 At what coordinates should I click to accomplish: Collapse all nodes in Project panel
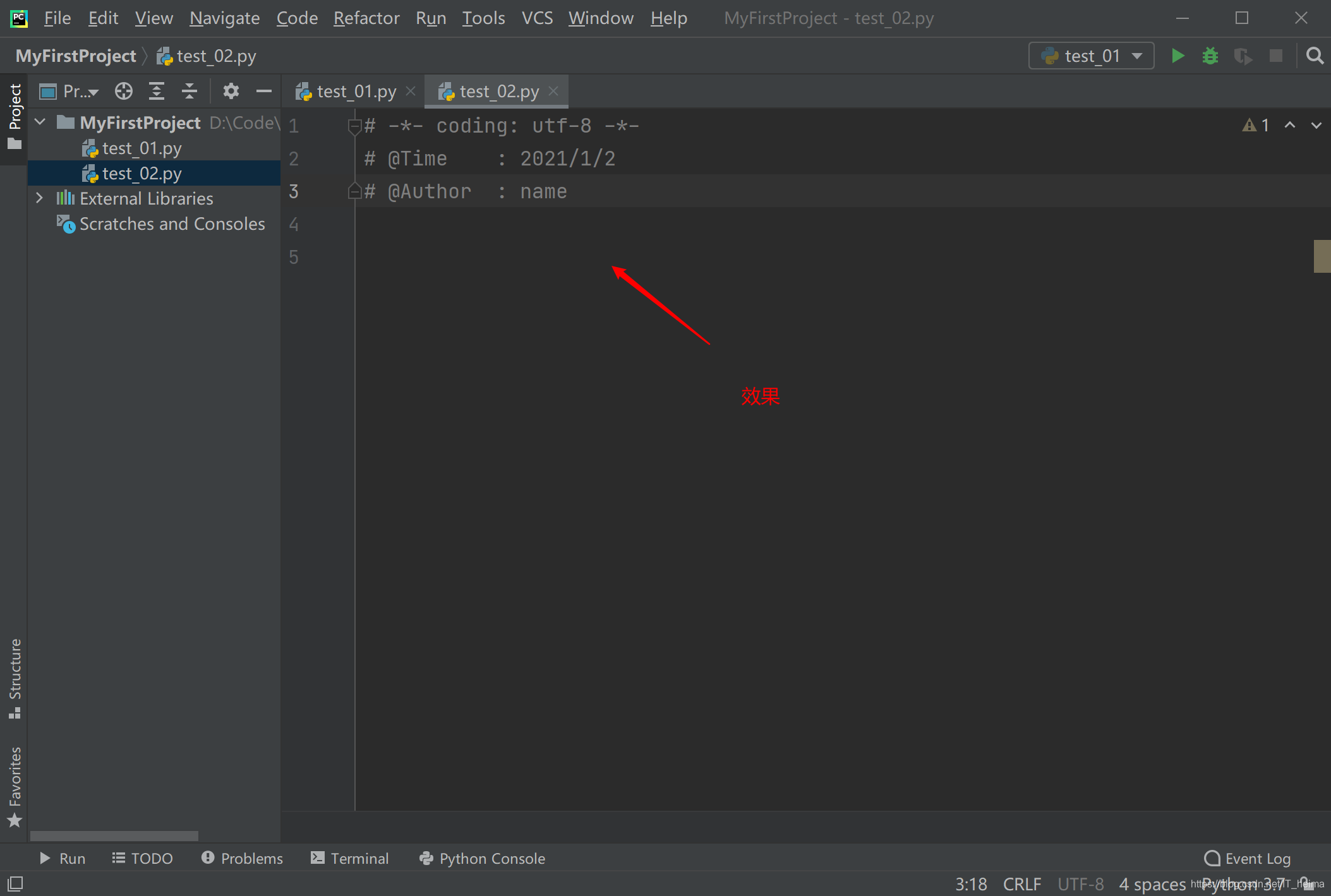tap(190, 92)
